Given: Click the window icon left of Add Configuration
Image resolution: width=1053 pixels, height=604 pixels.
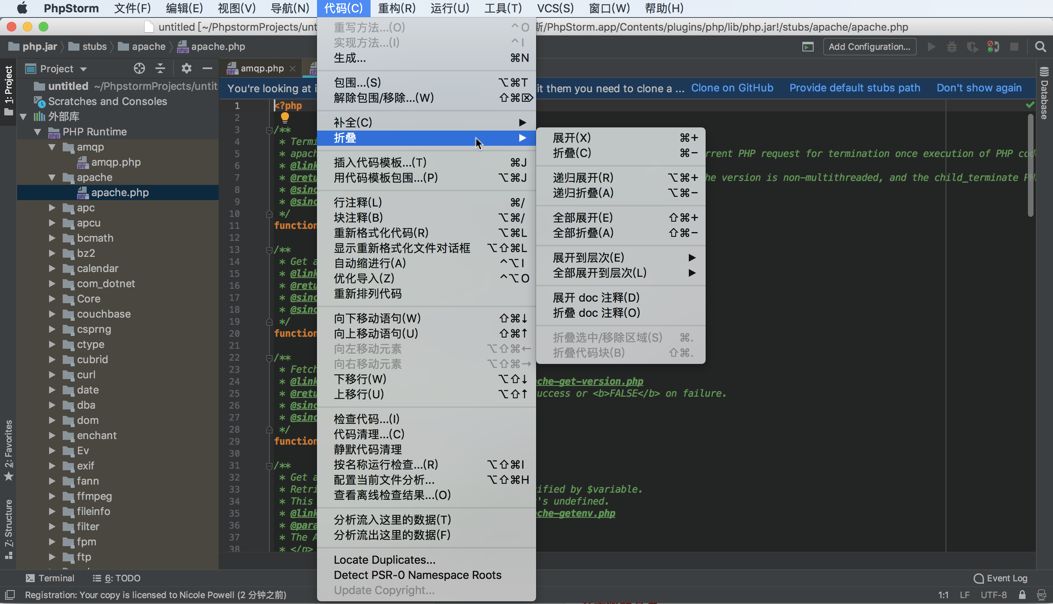Looking at the screenshot, I should [x=808, y=47].
